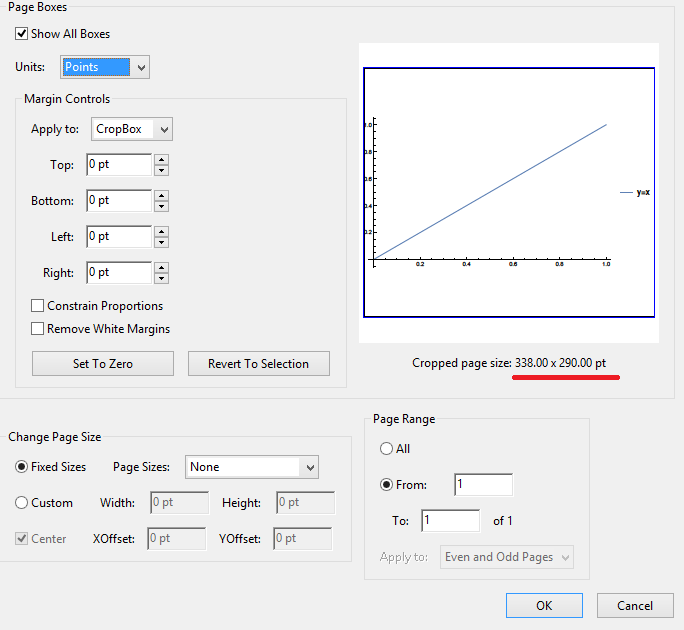The height and width of the screenshot is (630, 684).
Task: Click the cropped page size 338.00 x 290.00 pt text
Action: pos(561,363)
